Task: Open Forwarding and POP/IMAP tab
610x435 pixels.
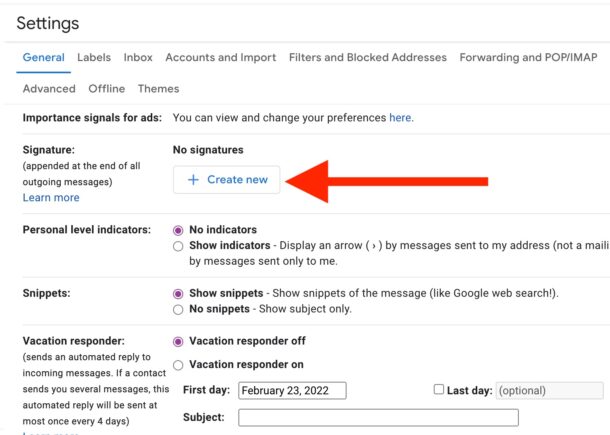Action: point(528,58)
